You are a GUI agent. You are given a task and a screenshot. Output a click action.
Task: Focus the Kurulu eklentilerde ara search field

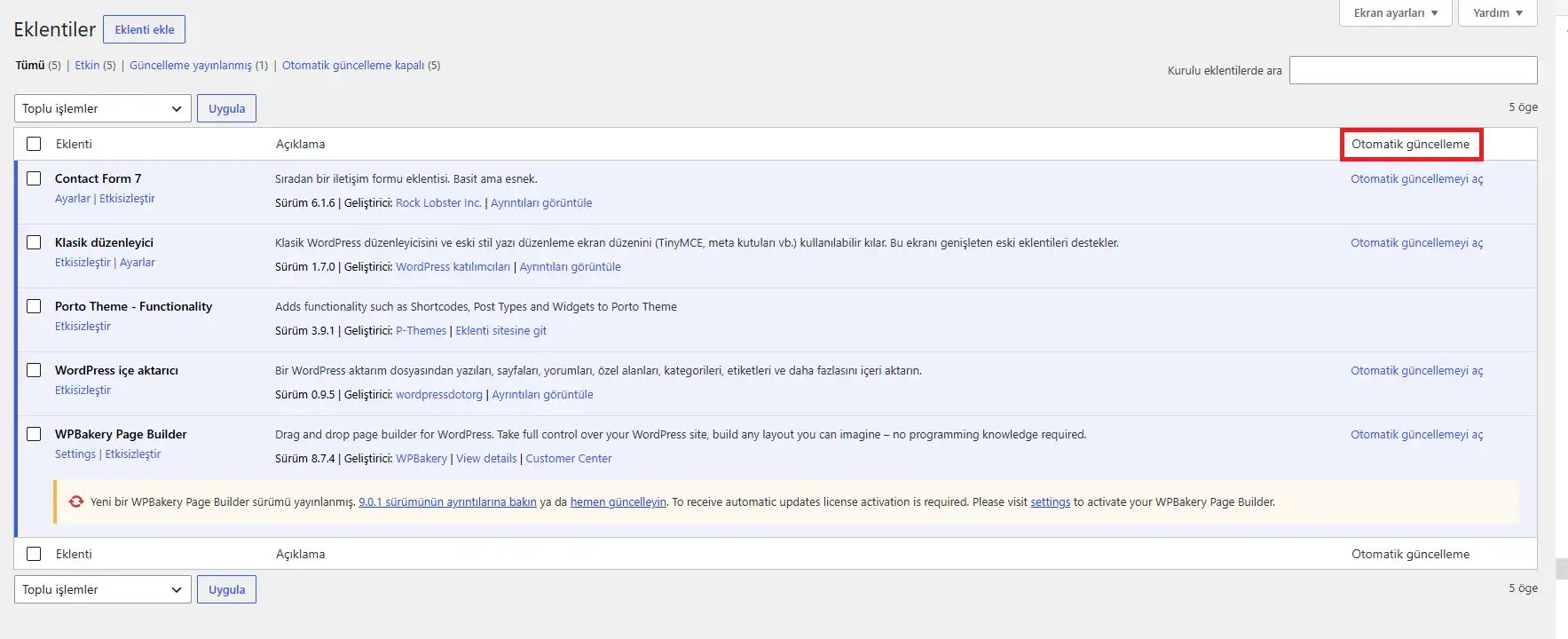click(1413, 70)
